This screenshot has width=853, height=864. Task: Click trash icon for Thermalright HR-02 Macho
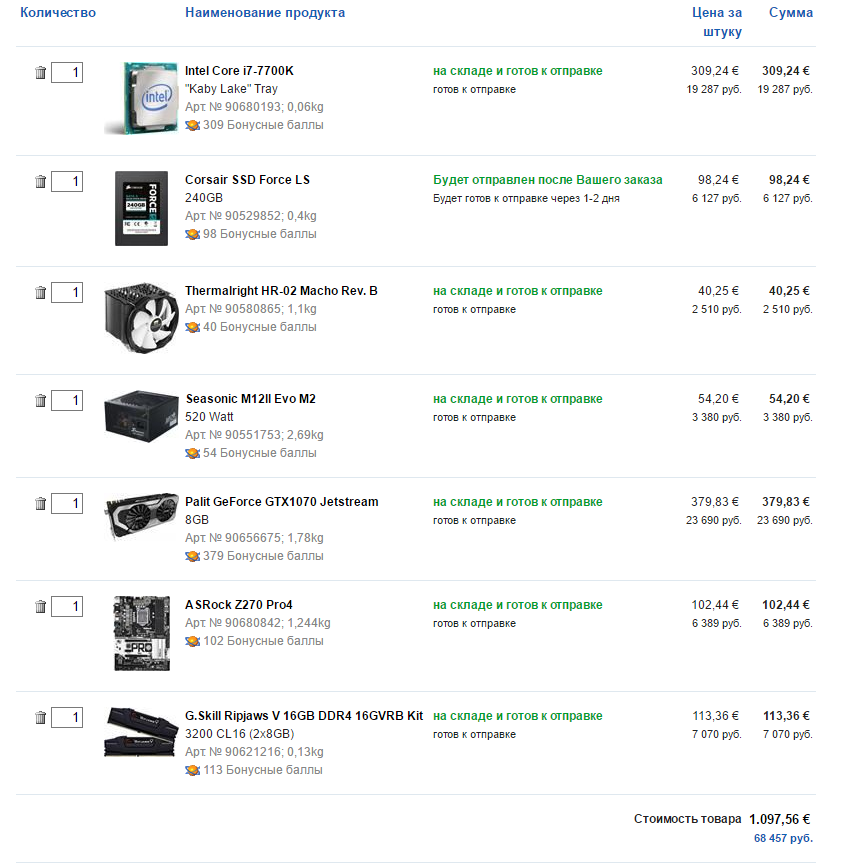tap(40, 292)
